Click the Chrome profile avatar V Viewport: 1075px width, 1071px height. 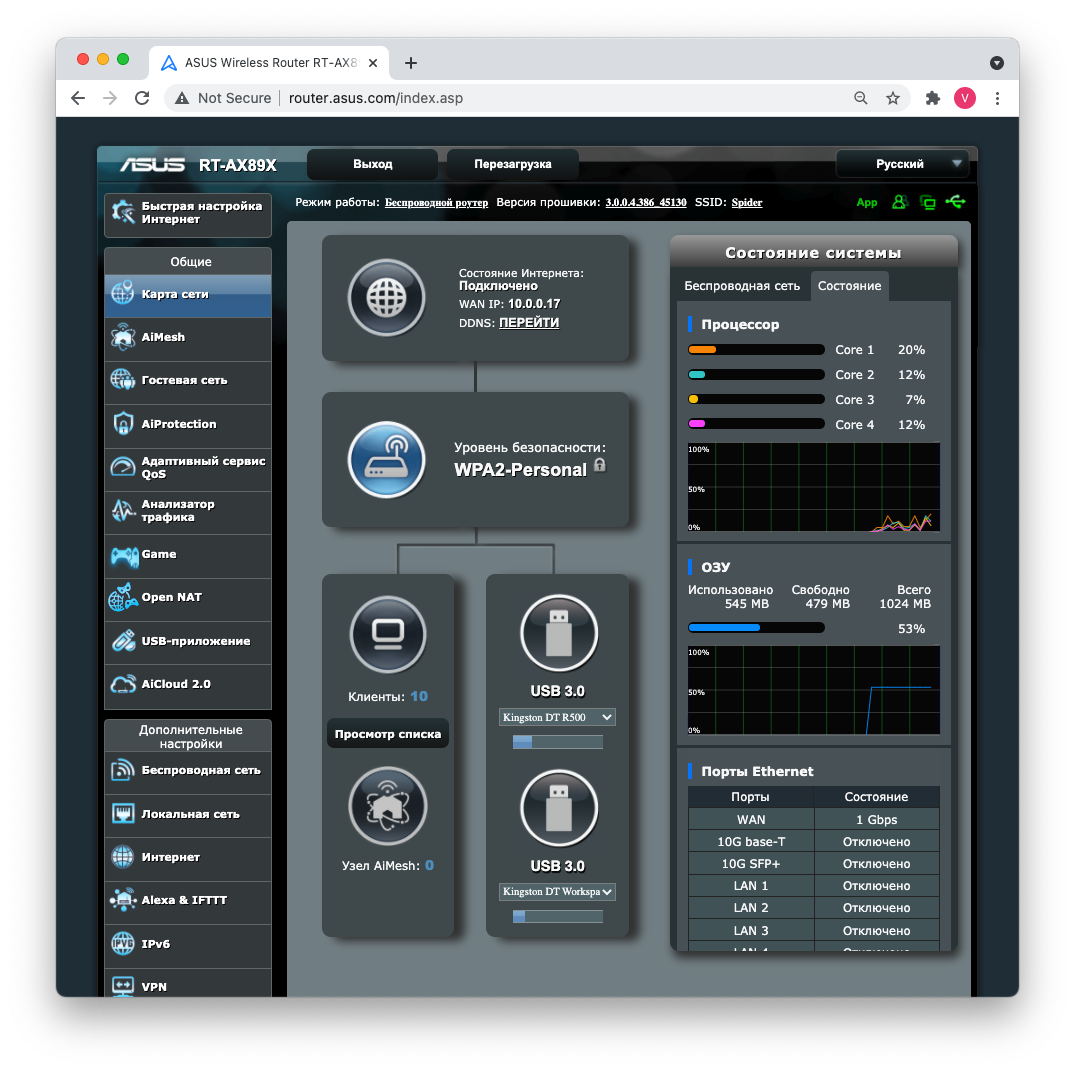965,98
